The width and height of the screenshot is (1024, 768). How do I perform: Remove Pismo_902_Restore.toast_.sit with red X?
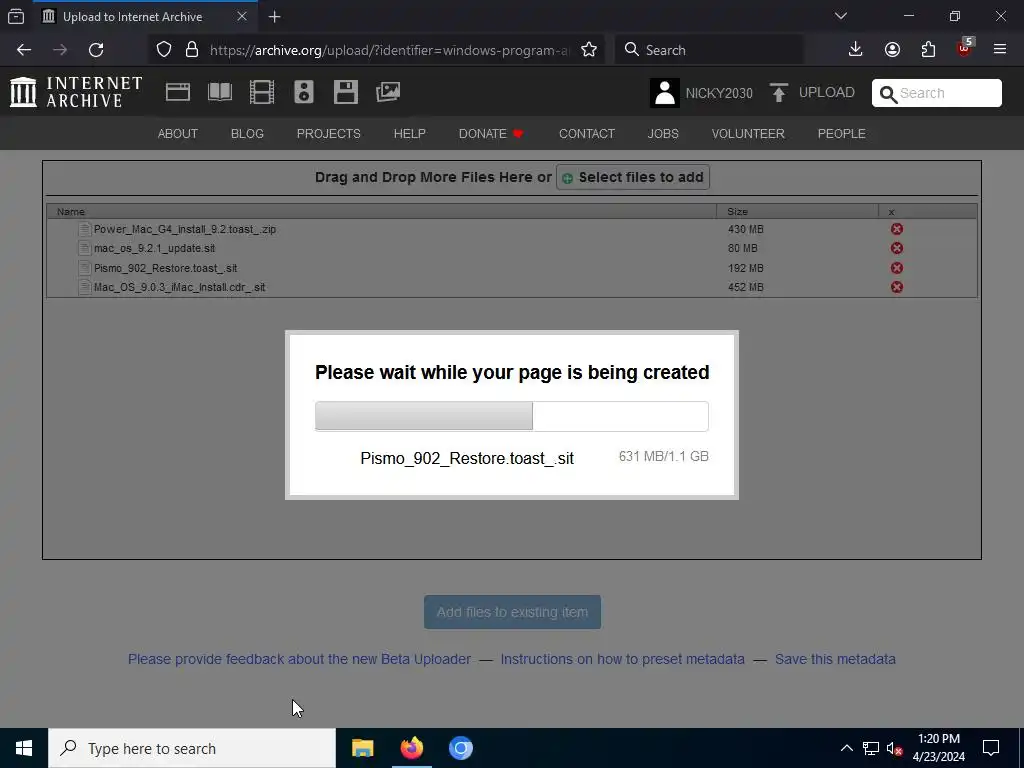[x=897, y=268]
